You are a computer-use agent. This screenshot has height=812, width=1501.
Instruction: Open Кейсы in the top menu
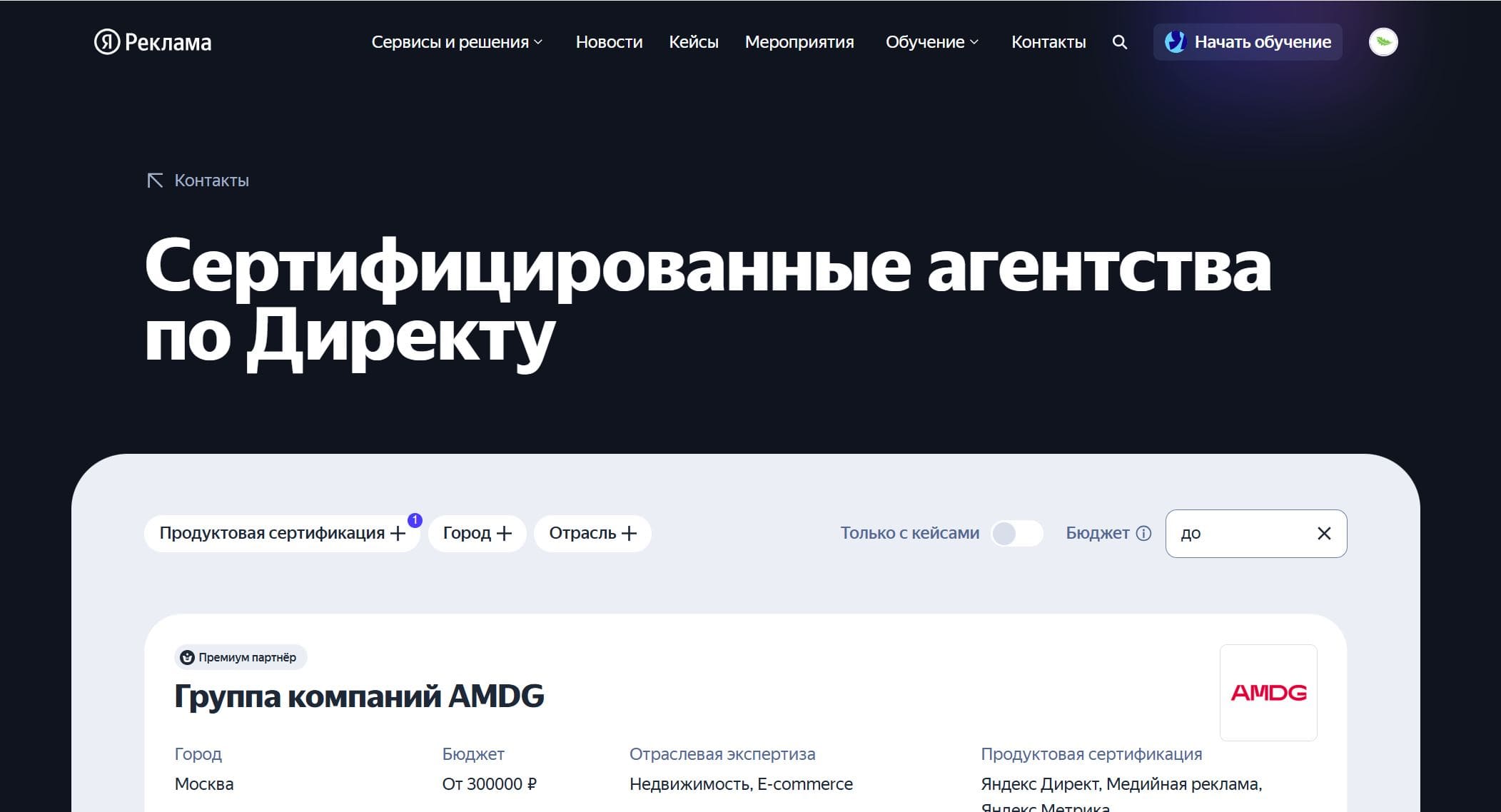pyautogui.click(x=693, y=42)
